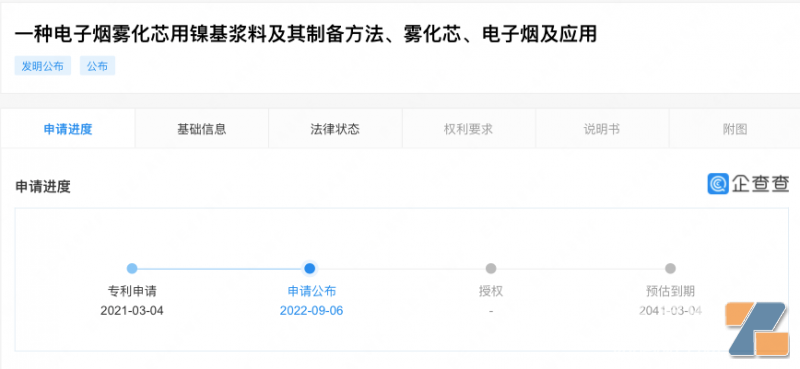Open the 附图 tab
This screenshot has height=369, width=800.
tap(735, 129)
